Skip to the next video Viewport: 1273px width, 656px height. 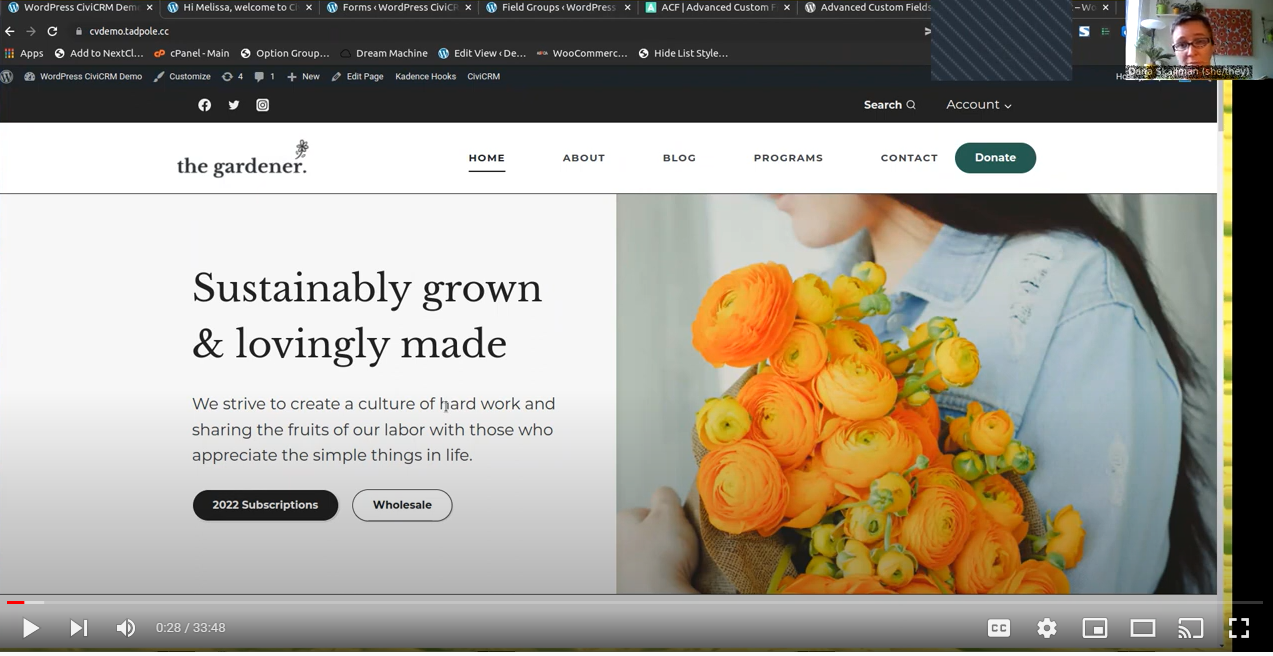tap(78, 628)
